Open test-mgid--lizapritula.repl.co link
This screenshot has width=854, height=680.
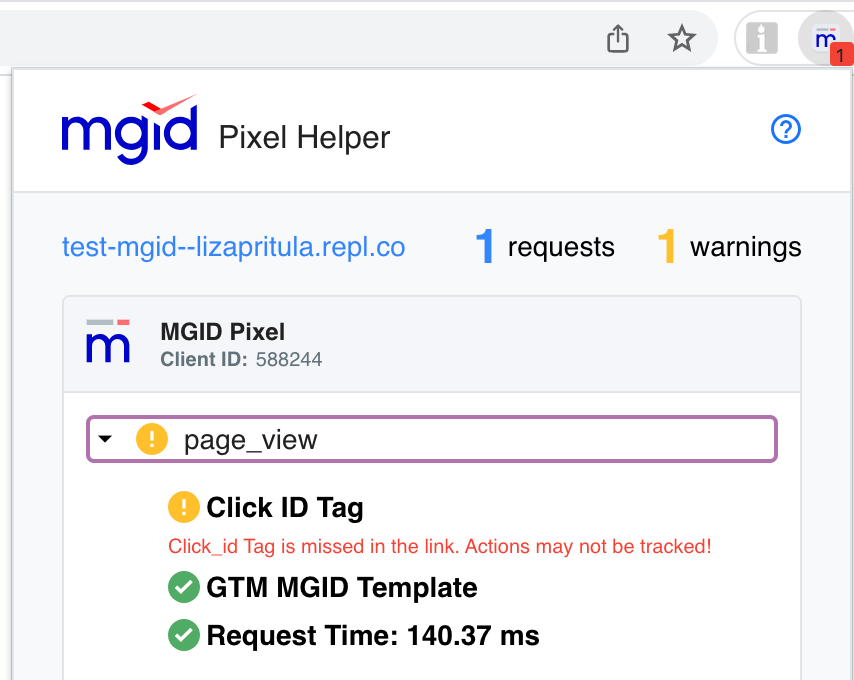(232, 247)
